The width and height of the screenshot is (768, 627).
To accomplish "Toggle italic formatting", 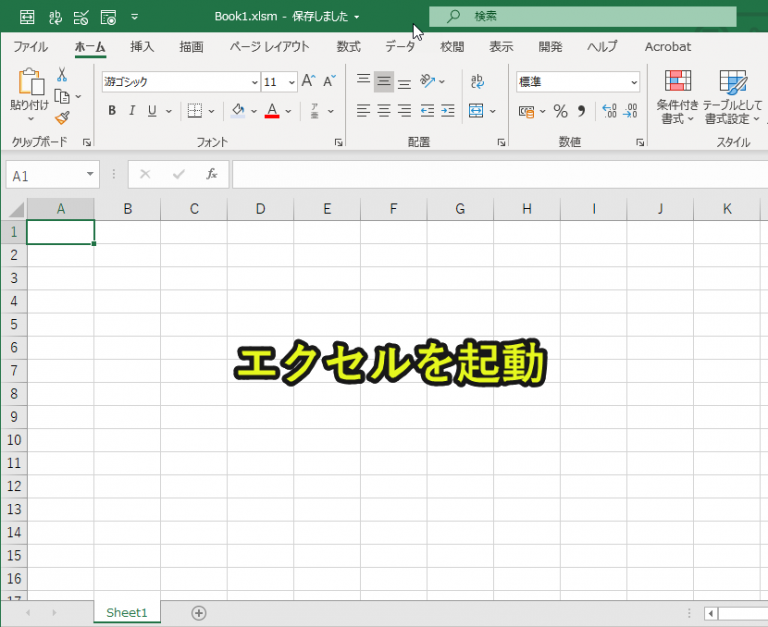I will pyautogui.click(x=132, y=111).
